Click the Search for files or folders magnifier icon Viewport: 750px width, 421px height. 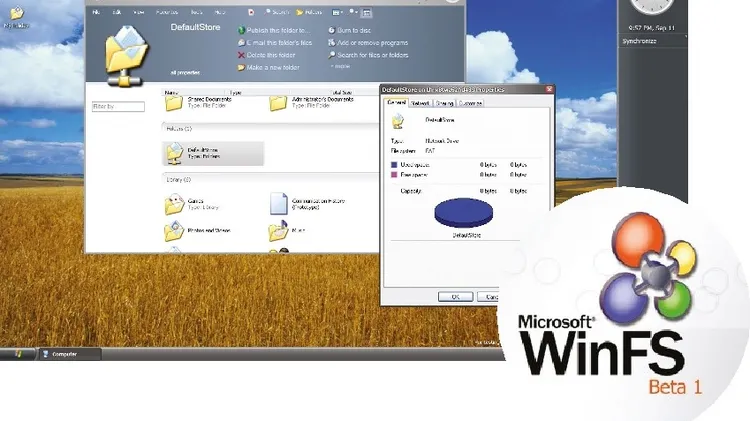[331, 55]
